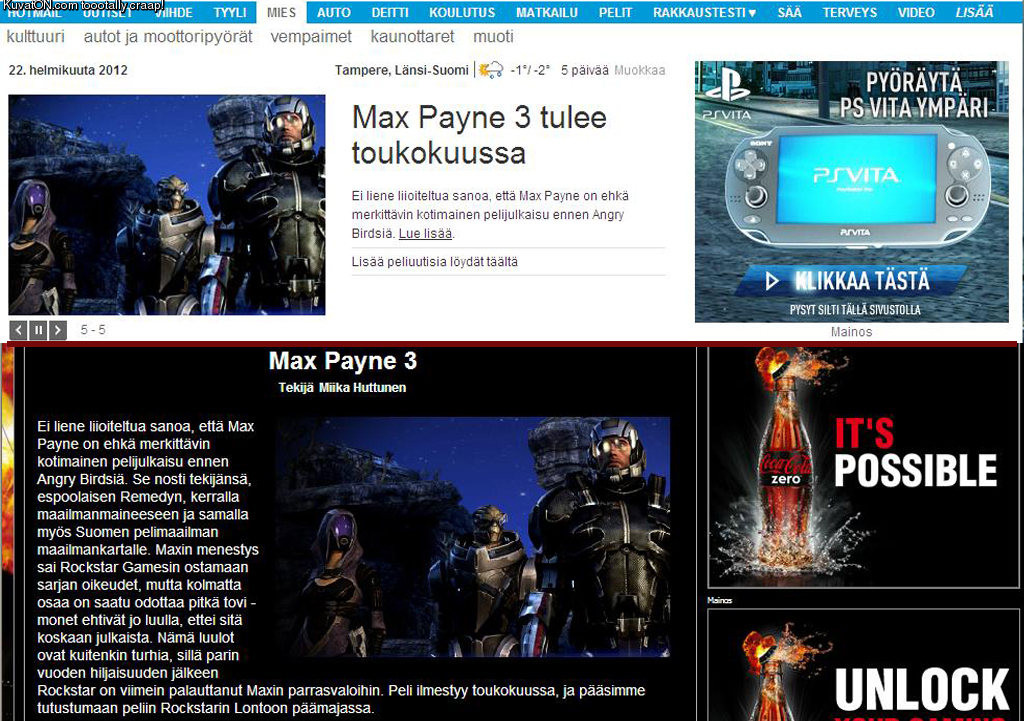This screenshot has width=1024, height=721.
Task: Click the weather icon beside Tampere
Action: pyautogui.click(x=490, y=70)
